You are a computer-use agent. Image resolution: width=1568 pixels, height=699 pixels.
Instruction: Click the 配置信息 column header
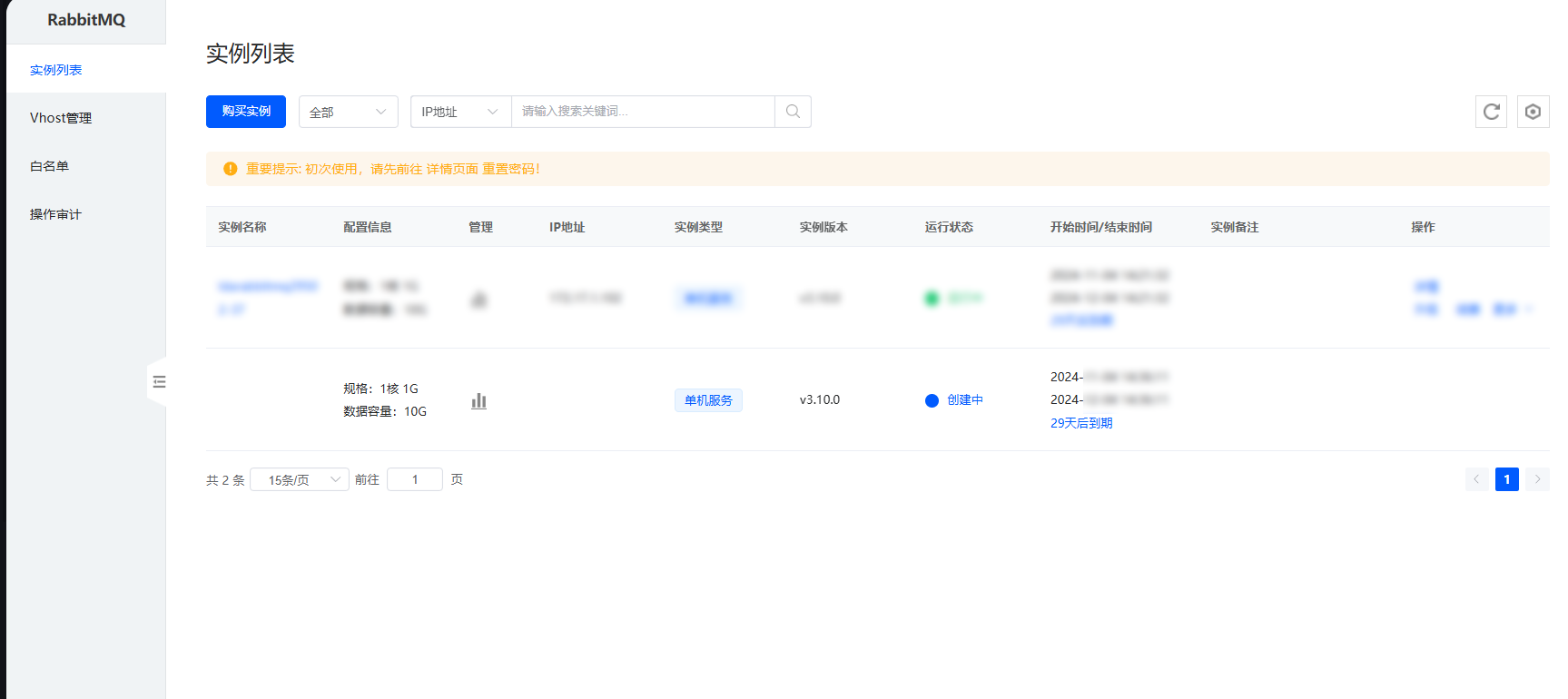368,227
